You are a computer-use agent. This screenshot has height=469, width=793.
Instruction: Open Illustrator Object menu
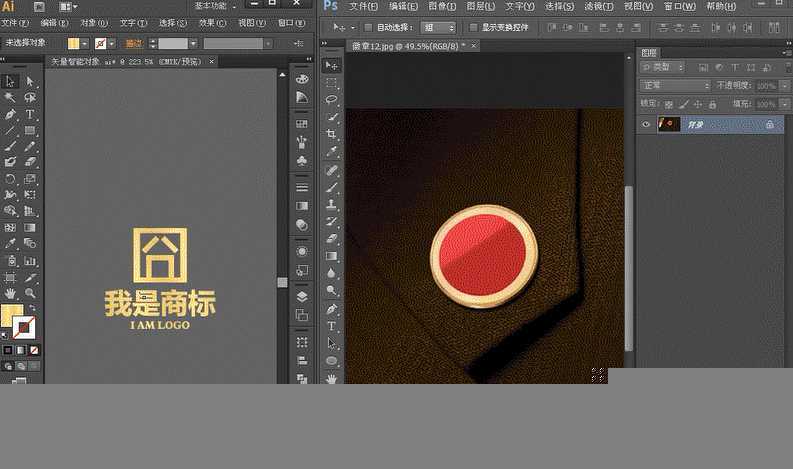[x=94, y=23]
